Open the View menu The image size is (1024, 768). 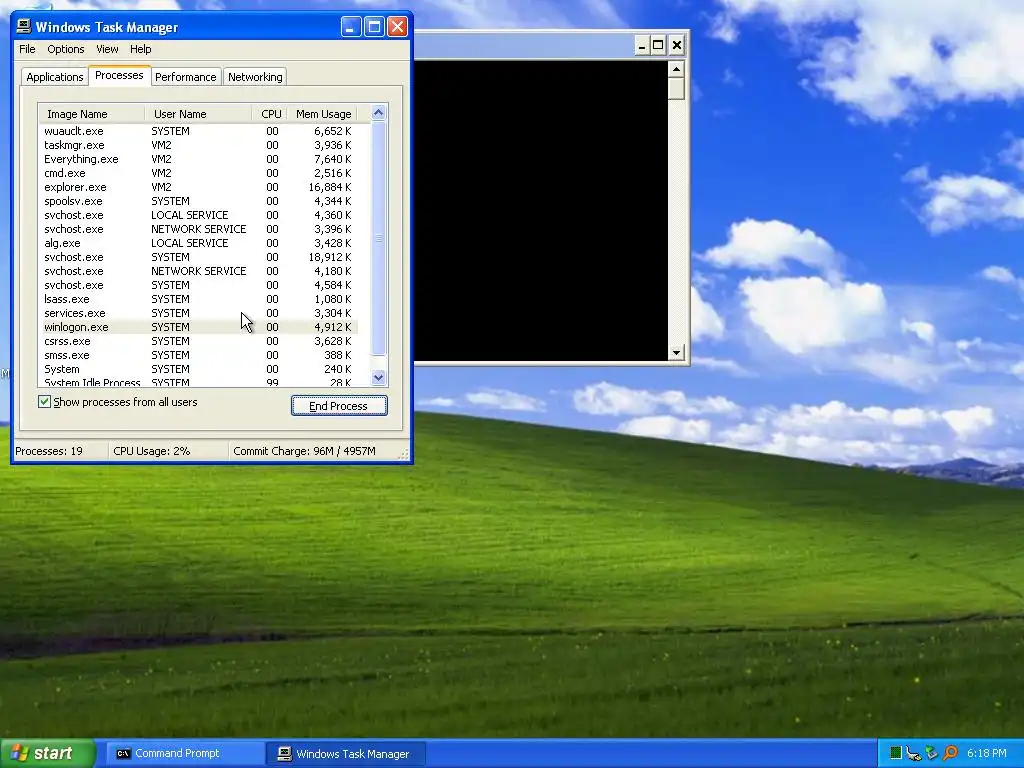coord(107,49)
